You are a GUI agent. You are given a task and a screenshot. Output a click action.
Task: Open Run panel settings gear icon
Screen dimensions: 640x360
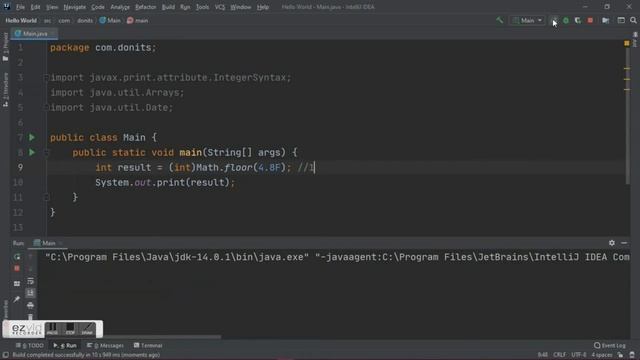[611, 243]
